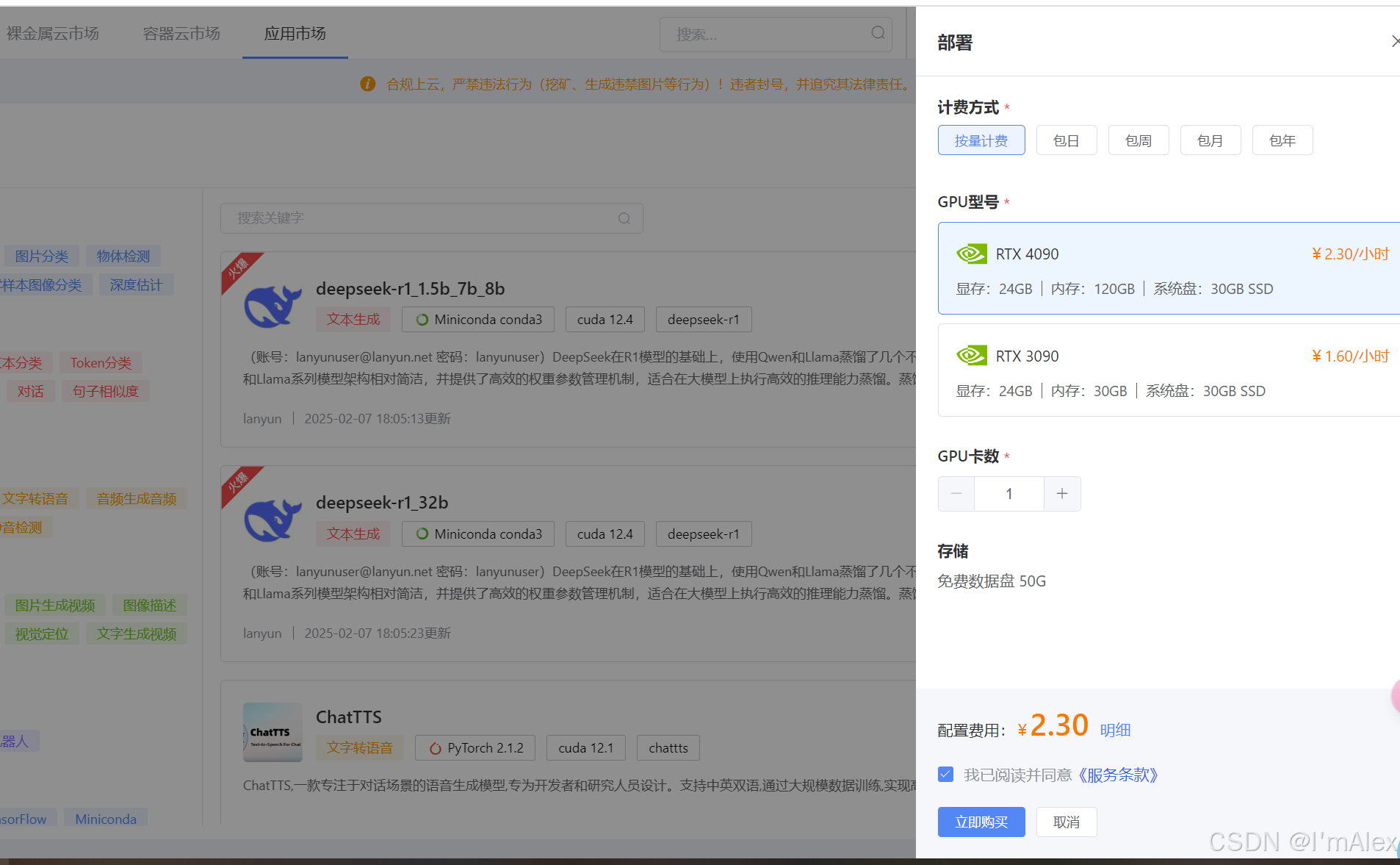Click the 搜索关键字 keyword input field
The image size is (1400, 865).
click(x=432, y=218)
